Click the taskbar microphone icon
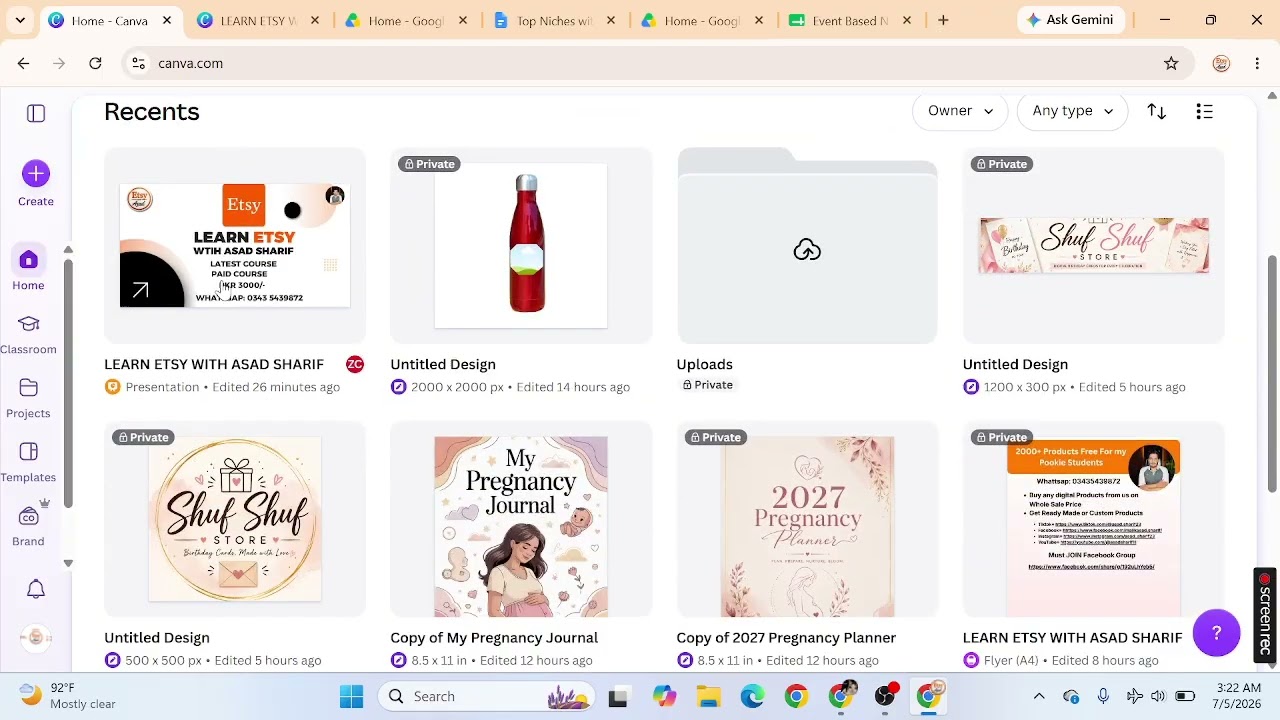 (1103, 696)
